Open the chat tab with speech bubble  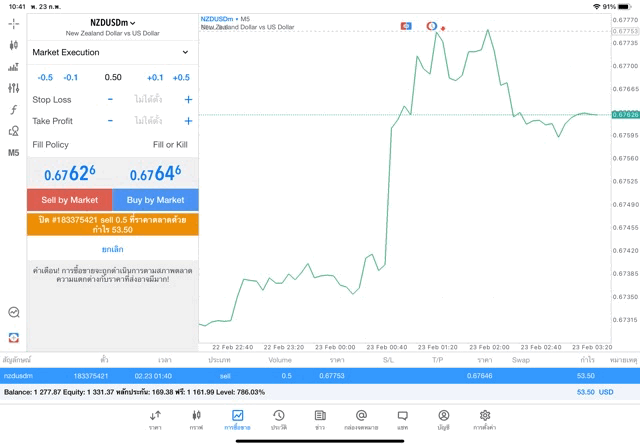point(402,420)
